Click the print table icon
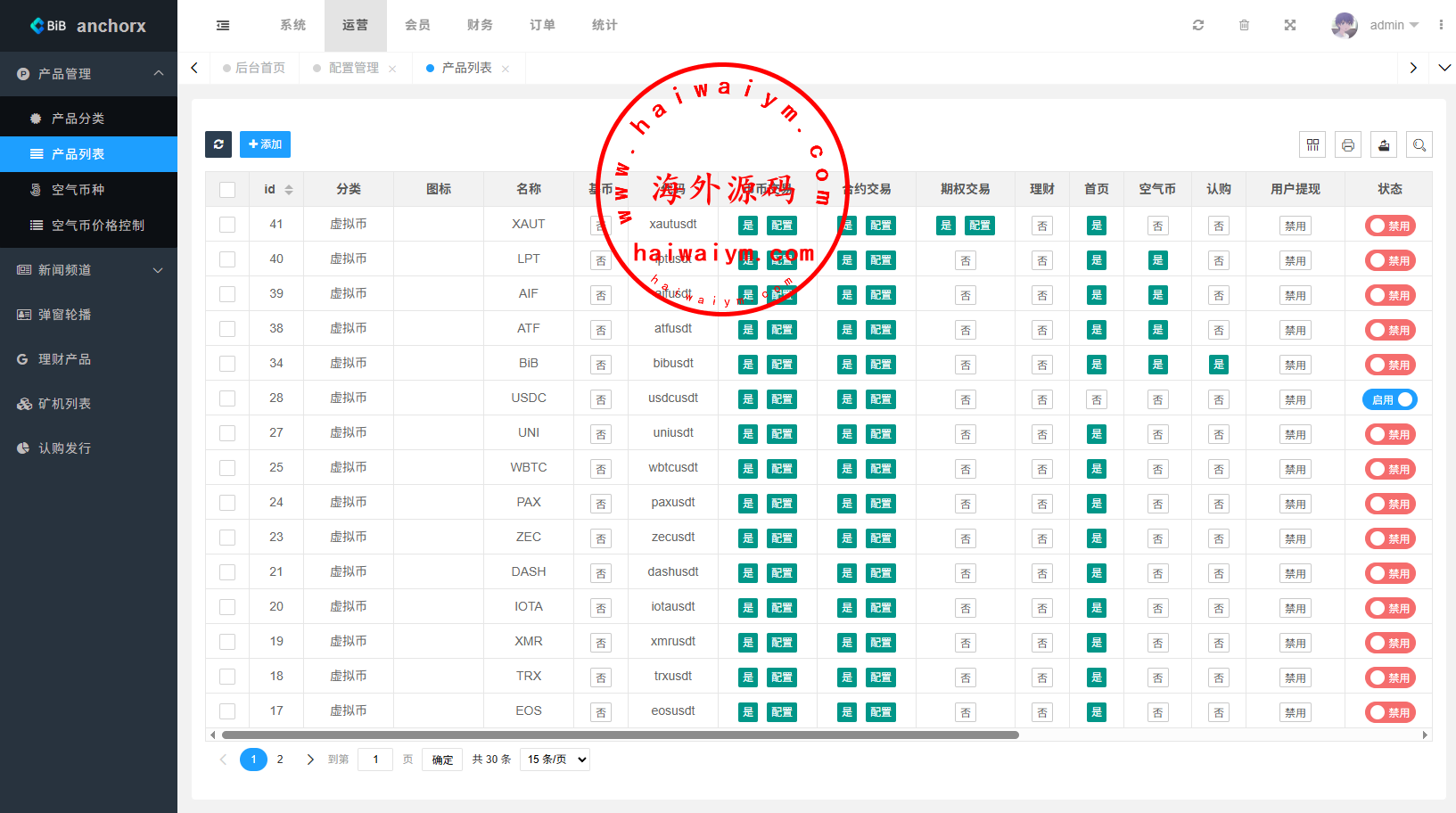 (x=1348, y=144)
